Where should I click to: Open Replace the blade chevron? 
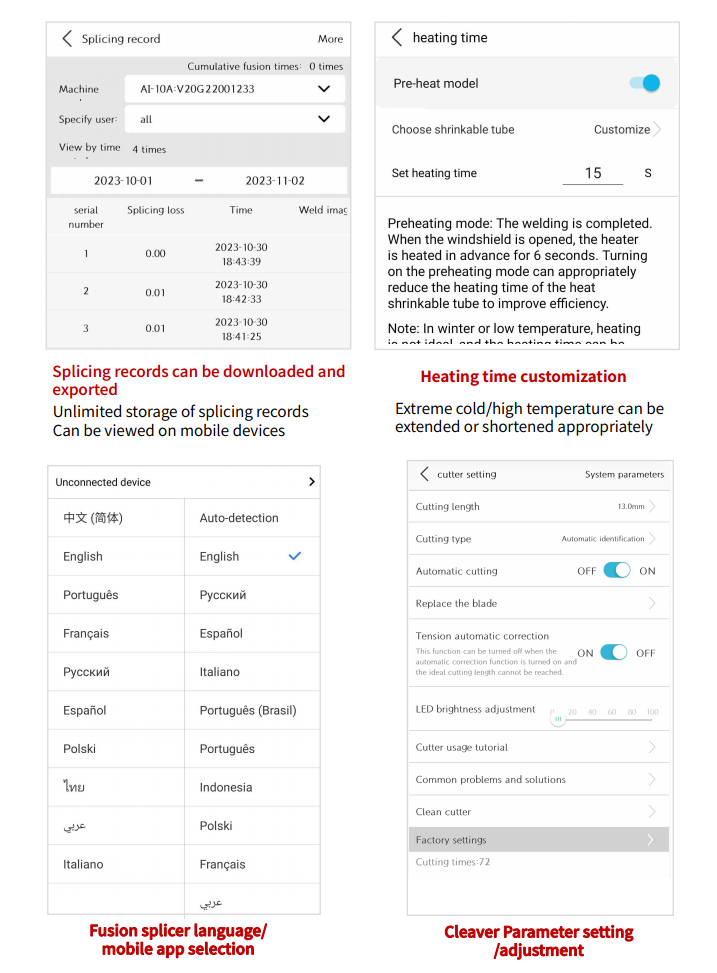pos(652,604)
